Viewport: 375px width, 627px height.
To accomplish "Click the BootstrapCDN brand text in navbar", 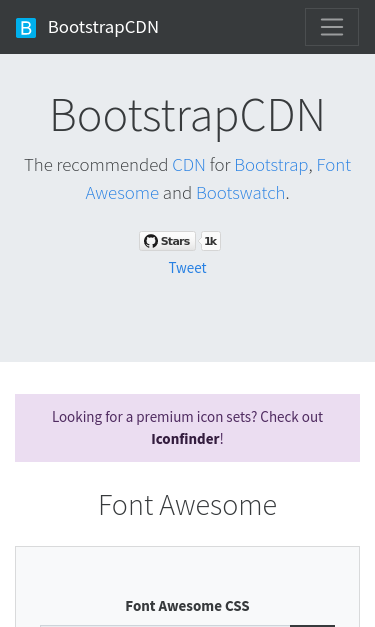I will 103,27.
